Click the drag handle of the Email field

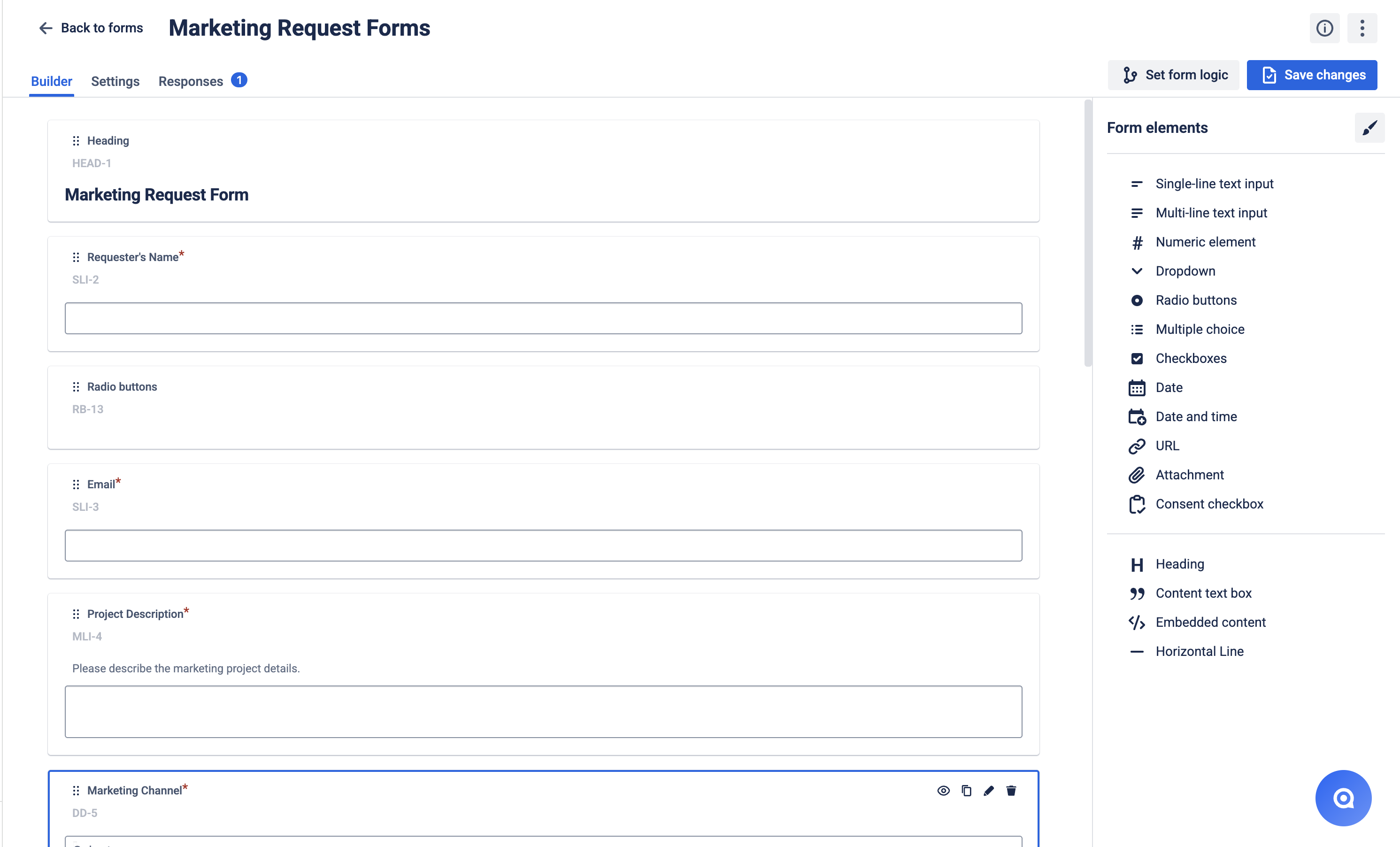tap(76, 485)
